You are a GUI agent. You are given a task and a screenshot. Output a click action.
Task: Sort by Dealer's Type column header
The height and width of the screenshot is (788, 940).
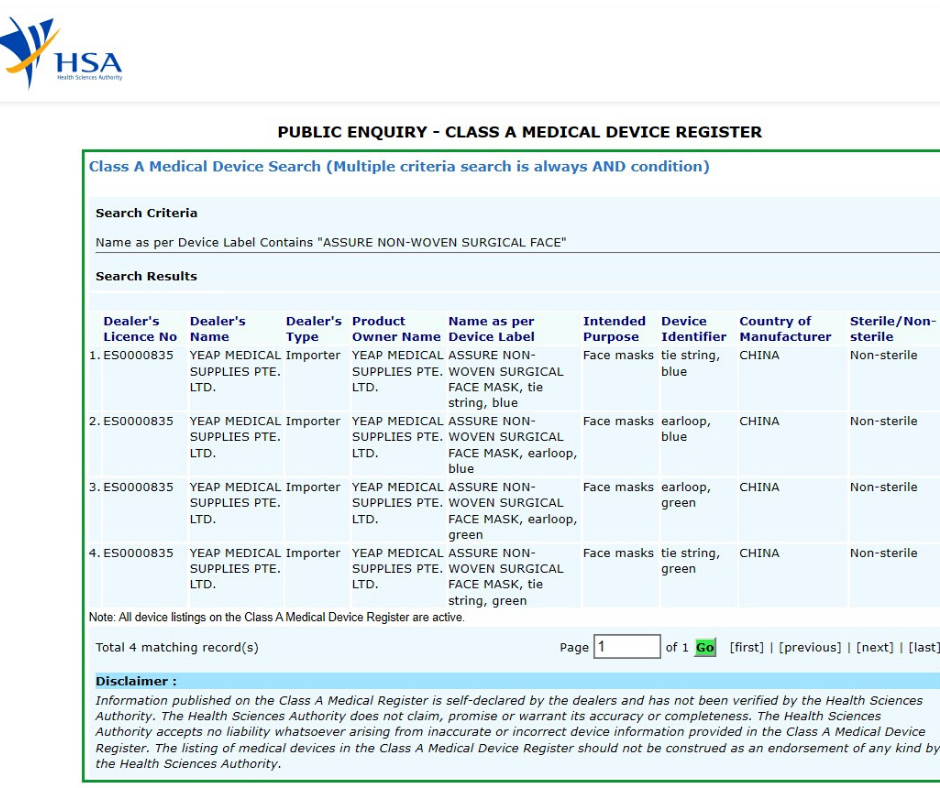coord(314,329)
